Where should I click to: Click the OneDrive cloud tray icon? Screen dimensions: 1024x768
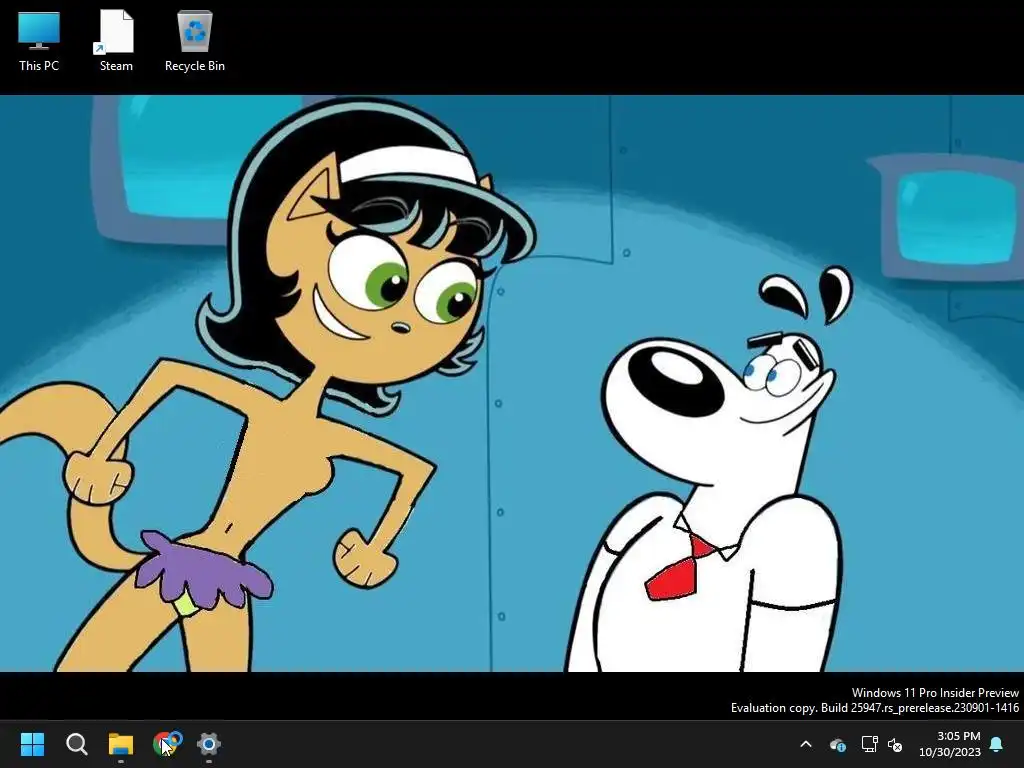pos(837,744)
